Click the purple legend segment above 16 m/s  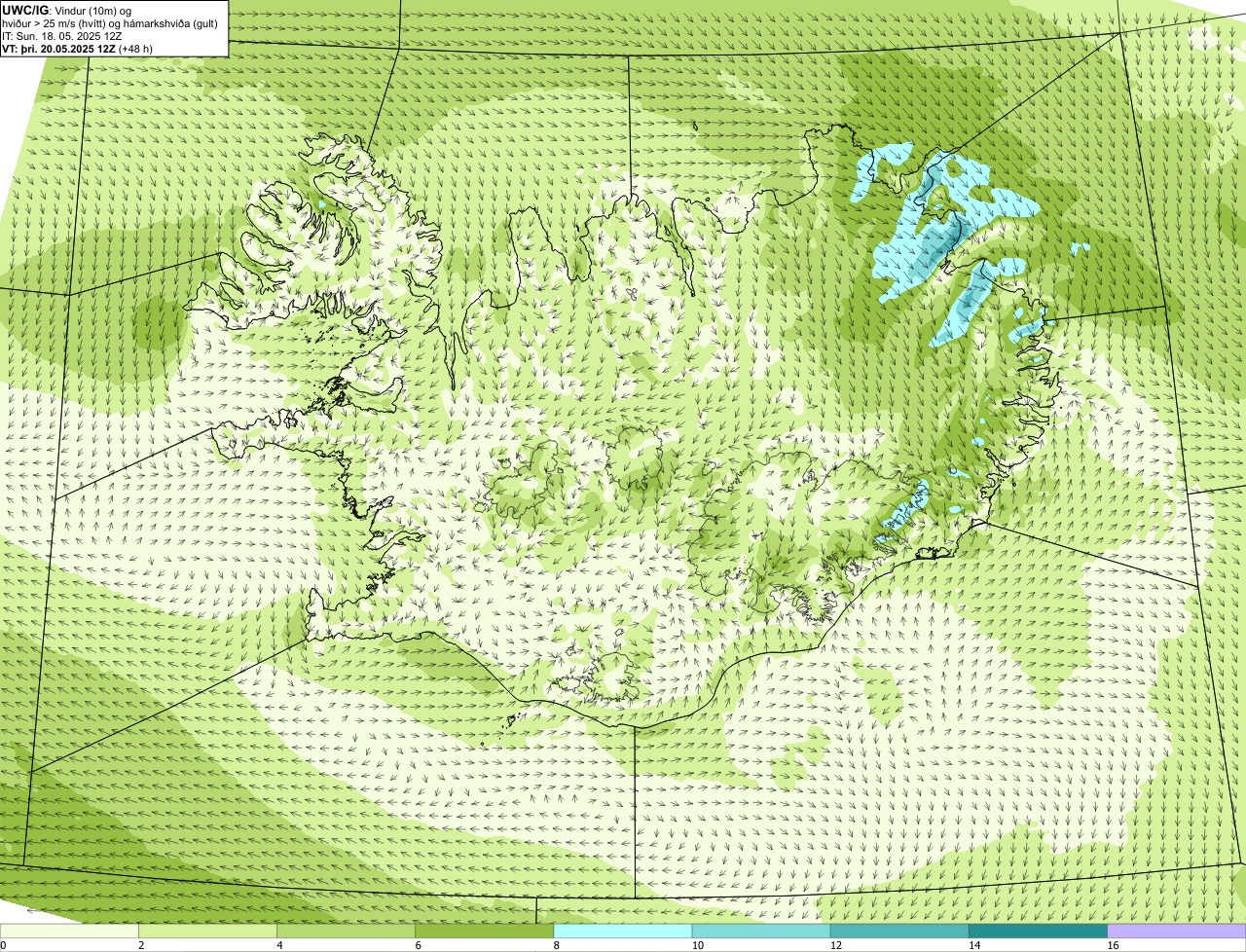(1177, 931)
